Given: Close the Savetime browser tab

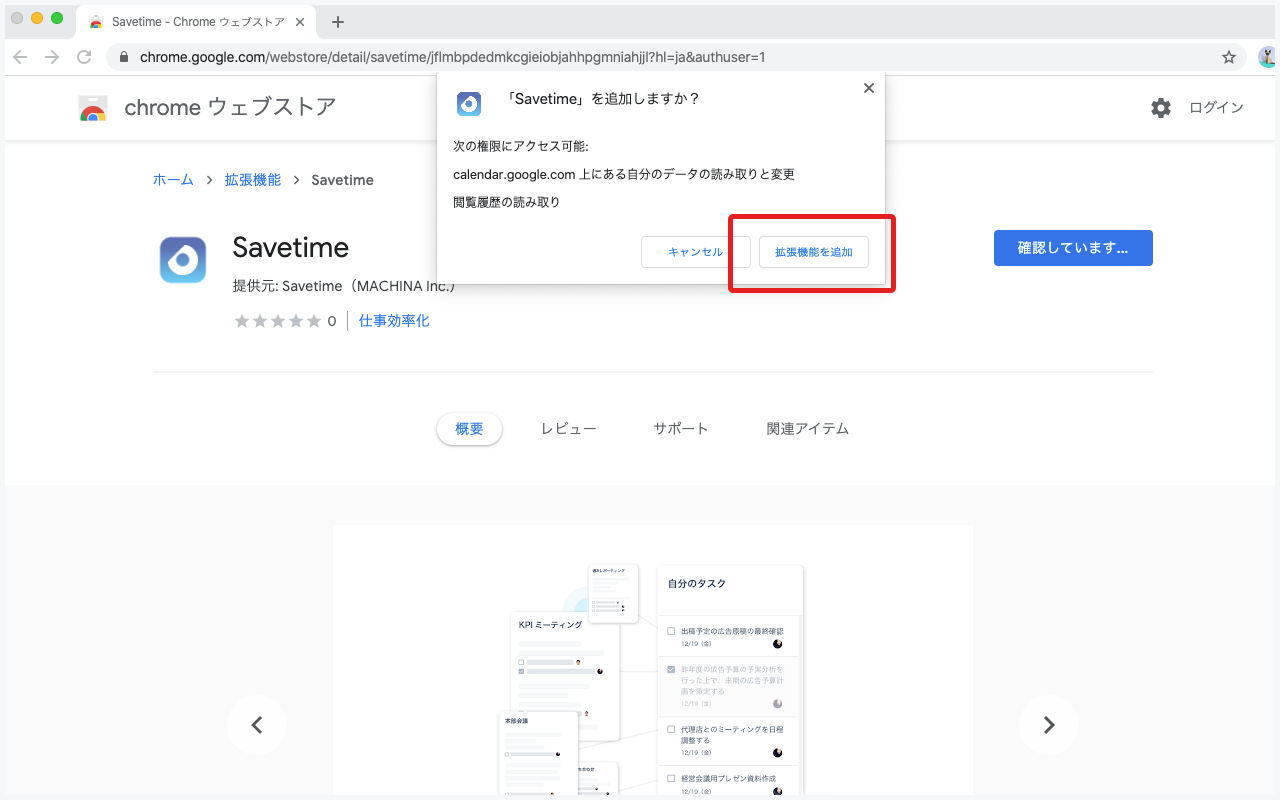Looking at the screenshot, I should (x=300, y=21).
